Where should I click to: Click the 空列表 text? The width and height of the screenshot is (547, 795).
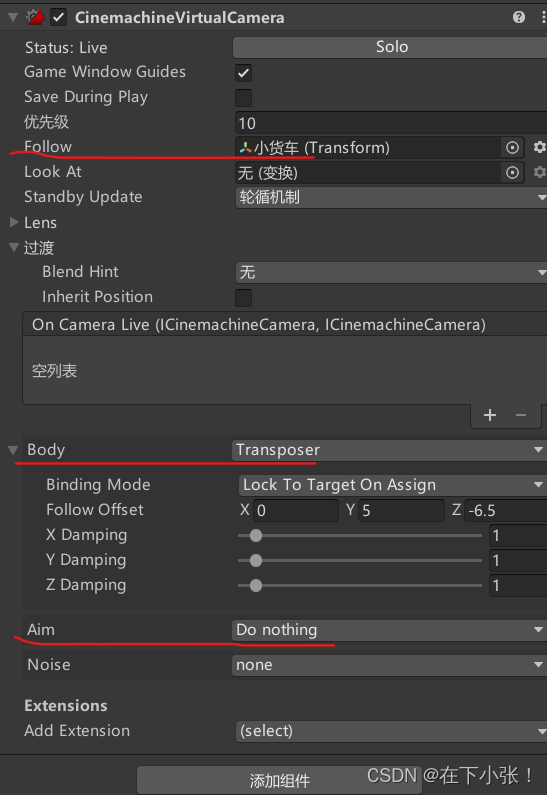54,371
